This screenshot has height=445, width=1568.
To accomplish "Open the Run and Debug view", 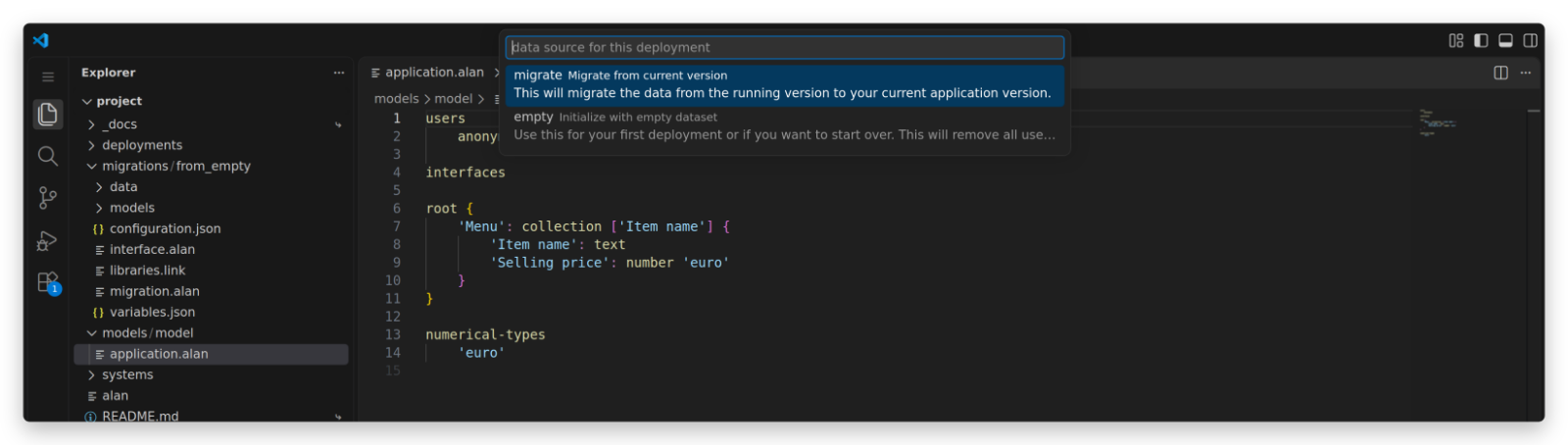I will click(47, 240).
